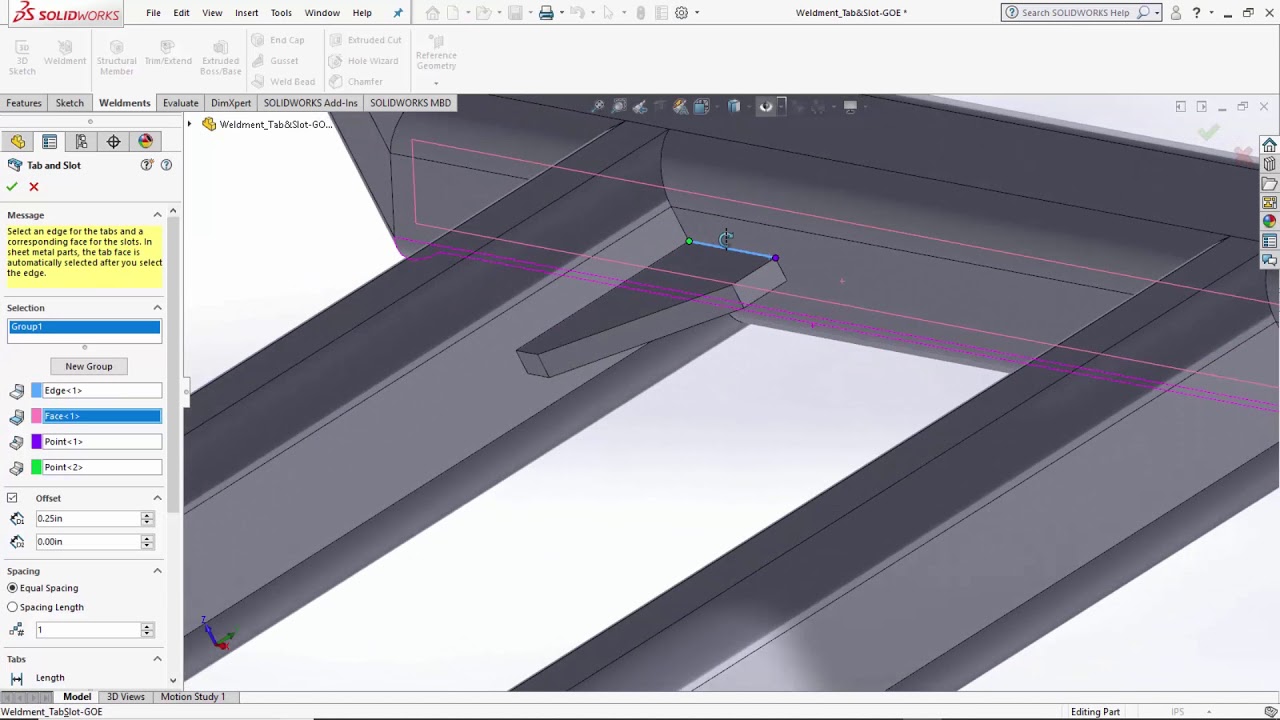This screenshot has height=720, width=1280.
Task: Expand the Weldment_Tab&Slot-GO flyout tree arrow
Action: [189, 124]
